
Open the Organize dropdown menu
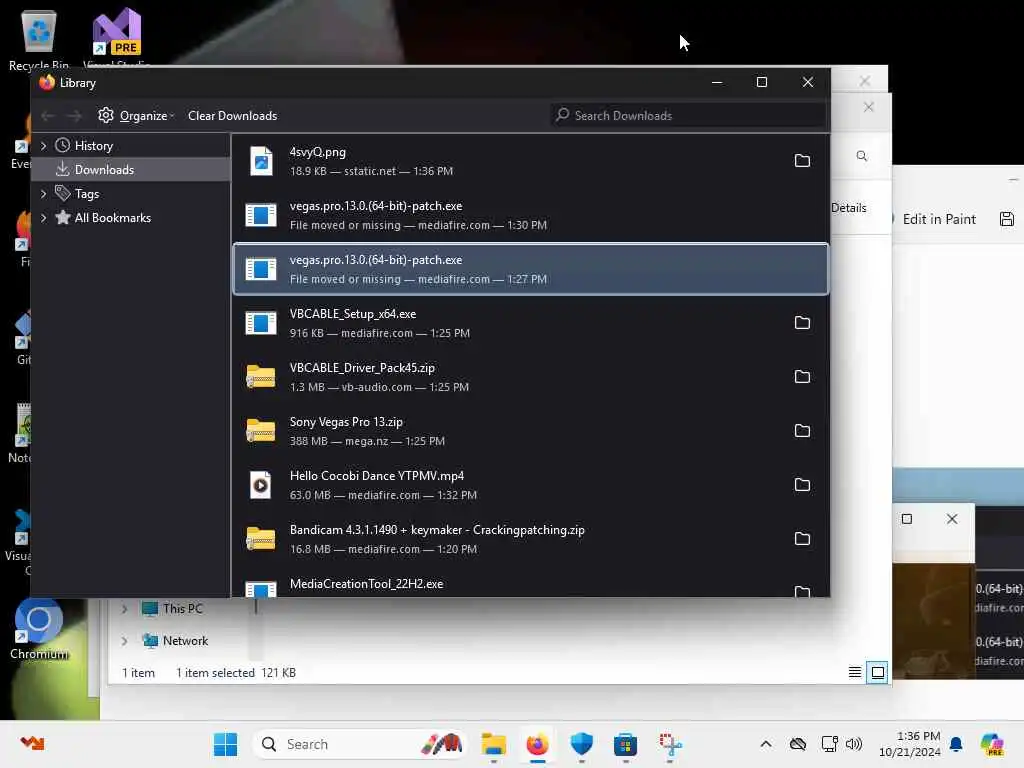tap(137, 116)
